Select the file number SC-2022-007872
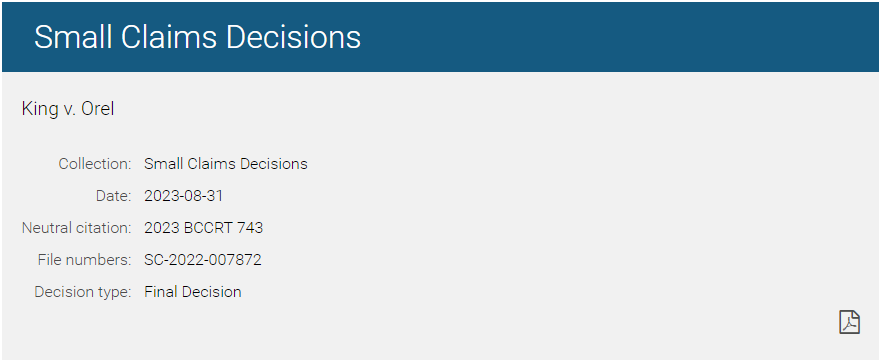The width and height of the screenshot is (882, 362). pos(202,260)
